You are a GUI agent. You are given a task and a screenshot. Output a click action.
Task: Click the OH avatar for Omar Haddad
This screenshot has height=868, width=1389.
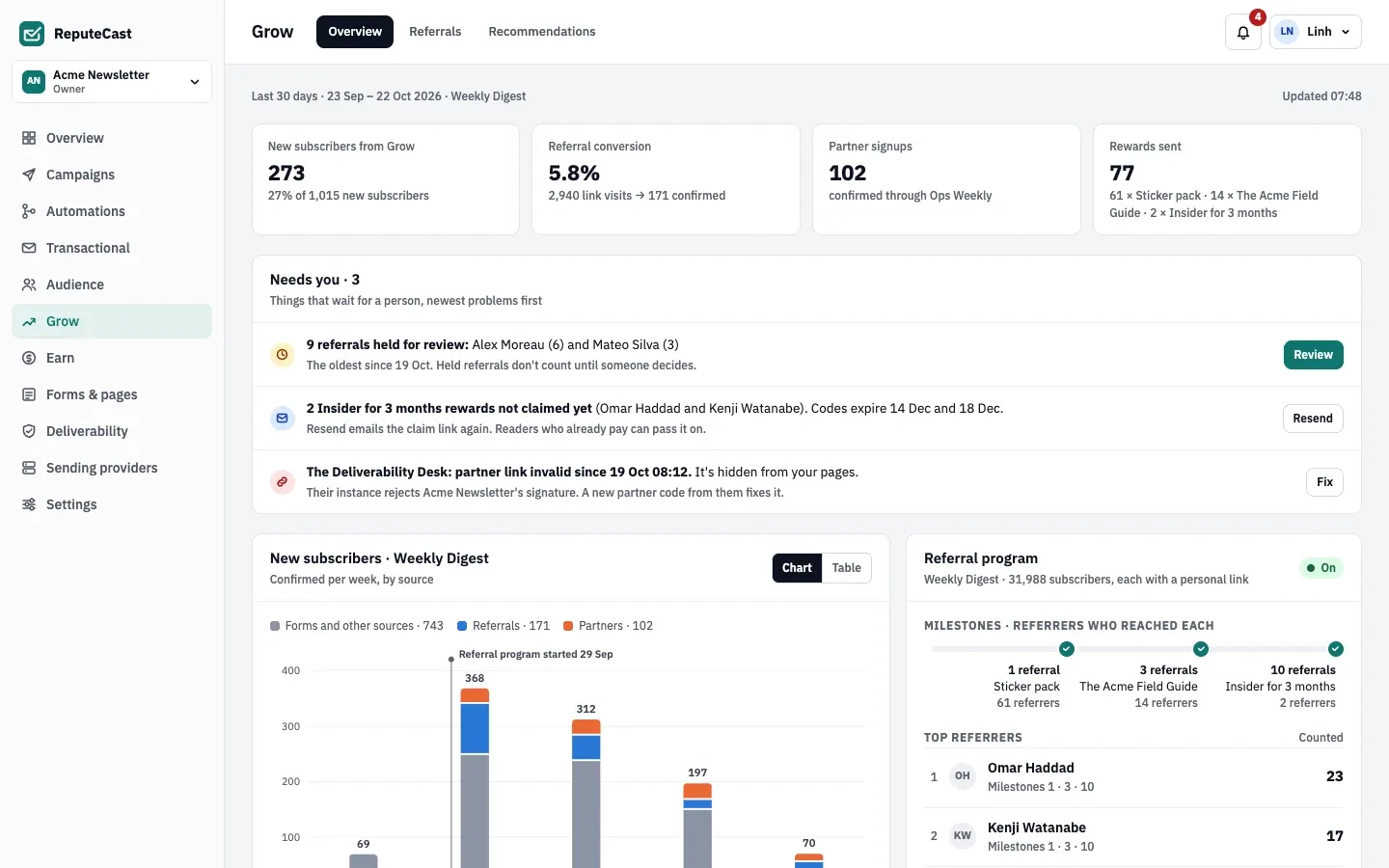click(x=963, y=776)
